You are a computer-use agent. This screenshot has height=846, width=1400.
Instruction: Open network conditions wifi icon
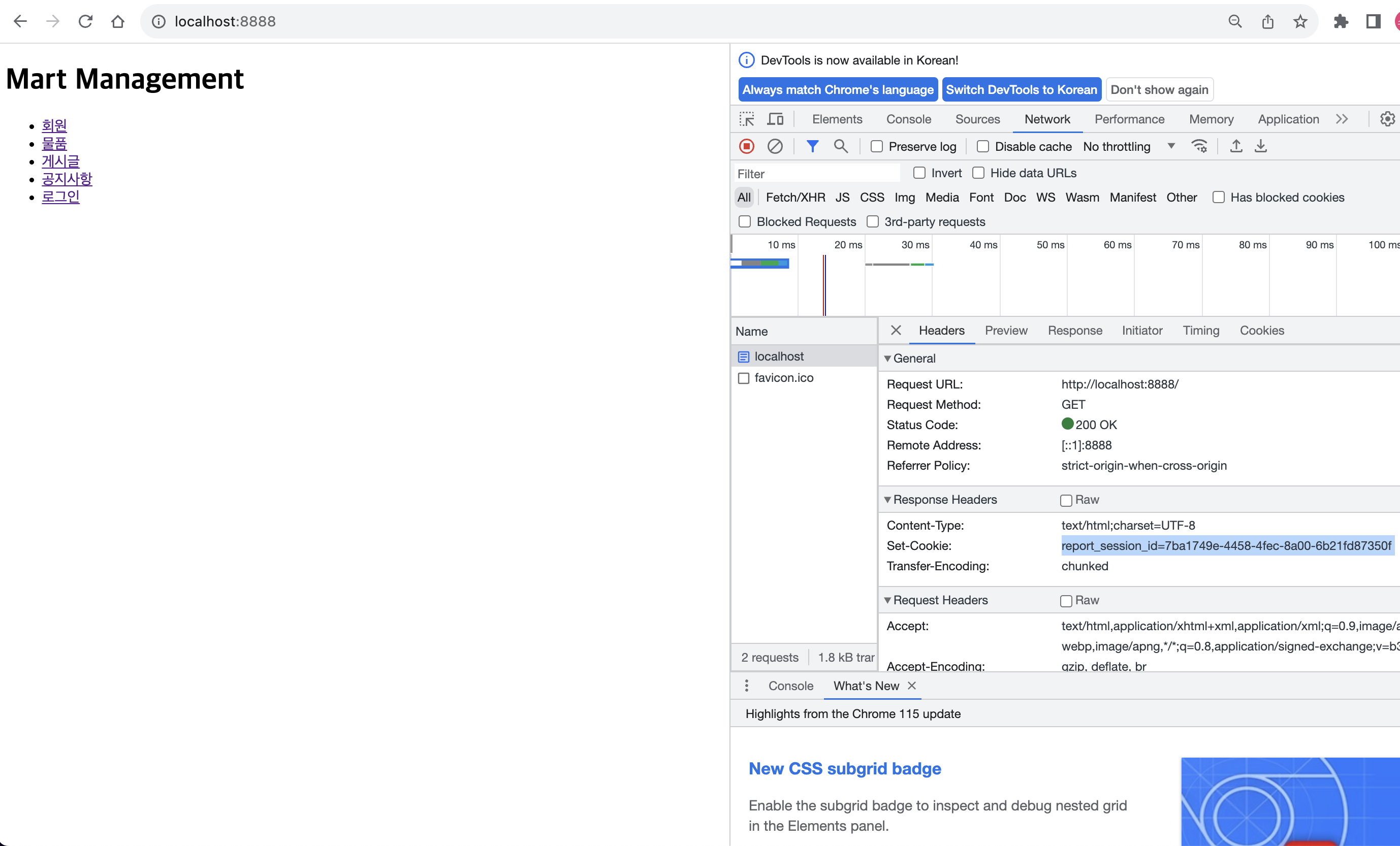coord(1199,147)
